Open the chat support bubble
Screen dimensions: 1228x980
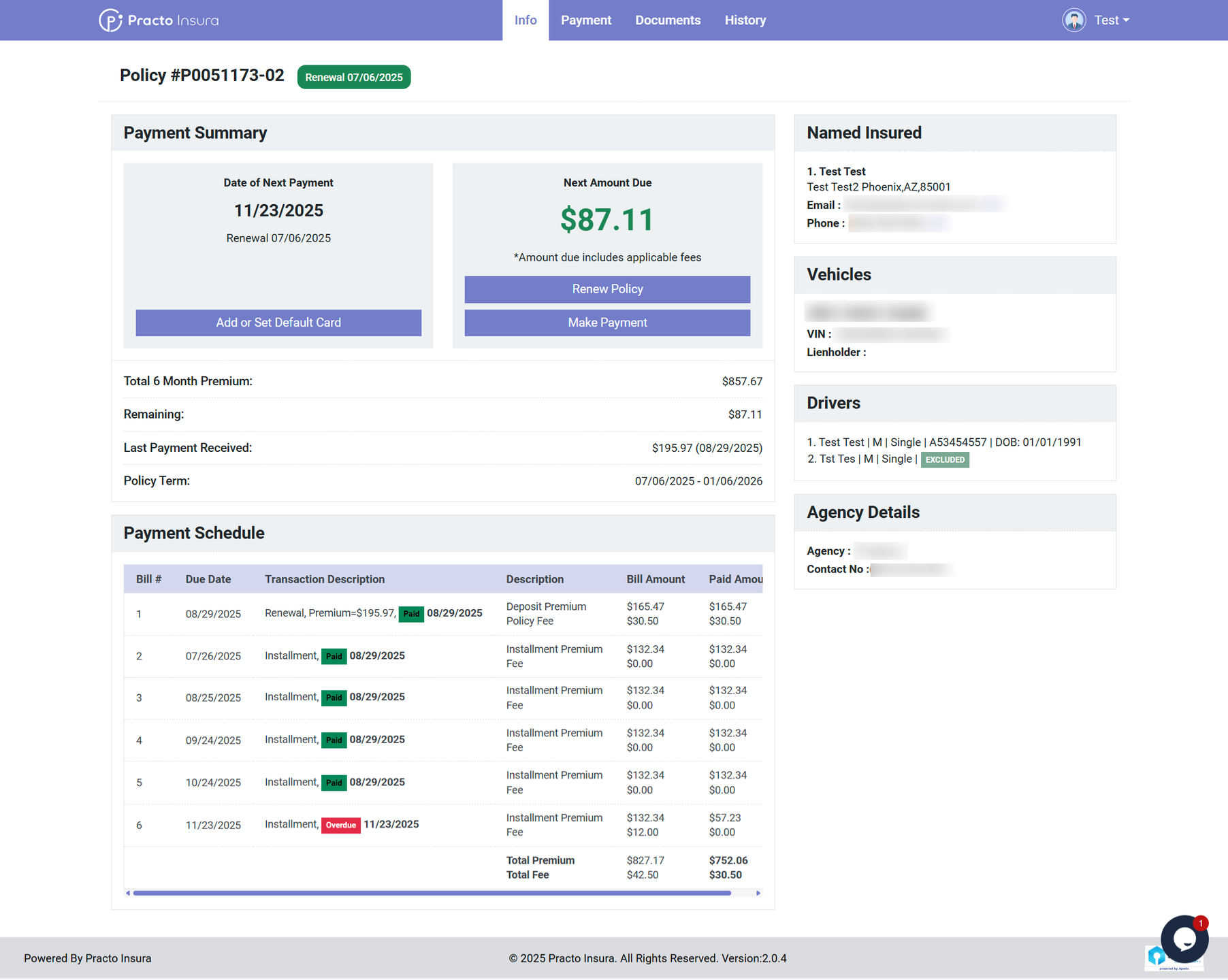[1184, 939]
